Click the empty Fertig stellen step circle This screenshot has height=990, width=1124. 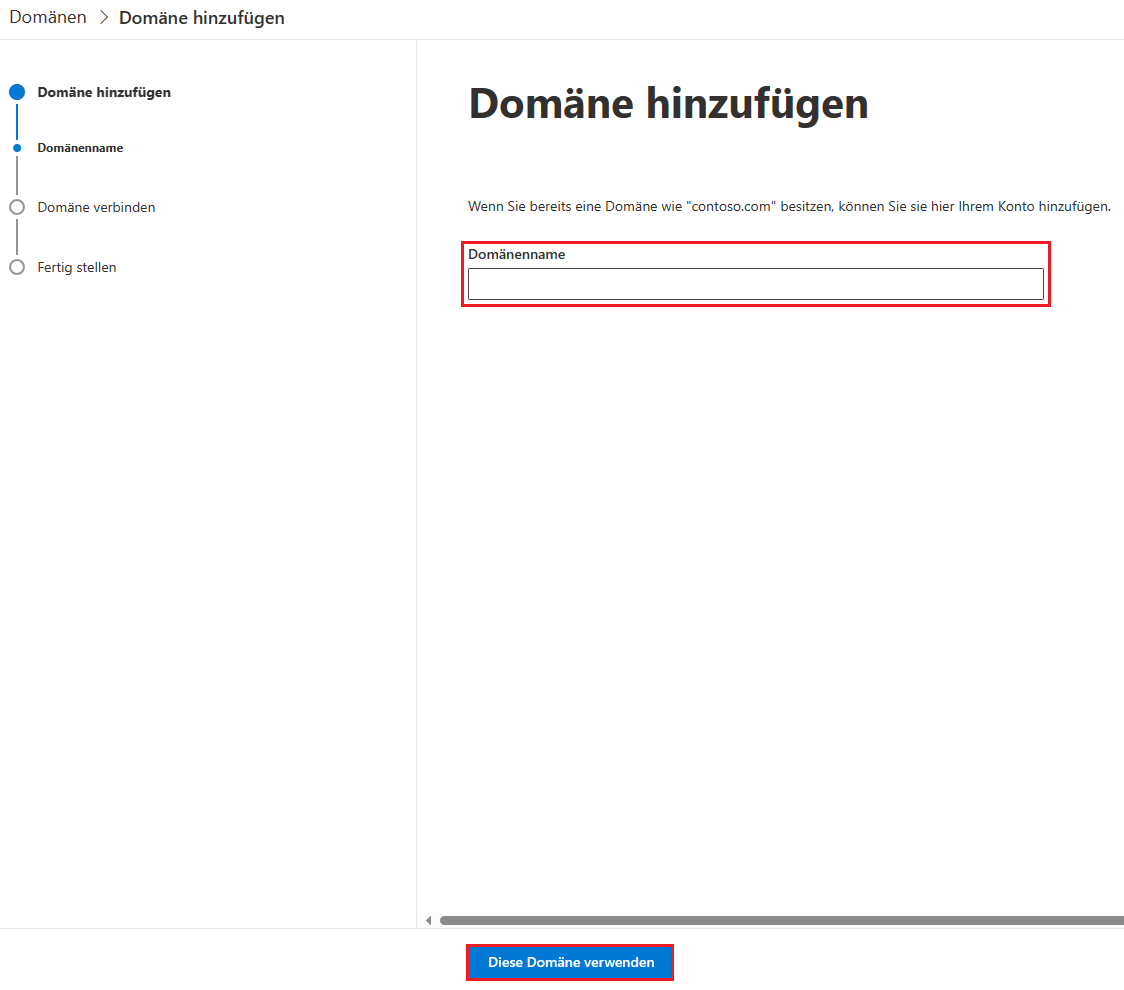click(x=17, y=267)
